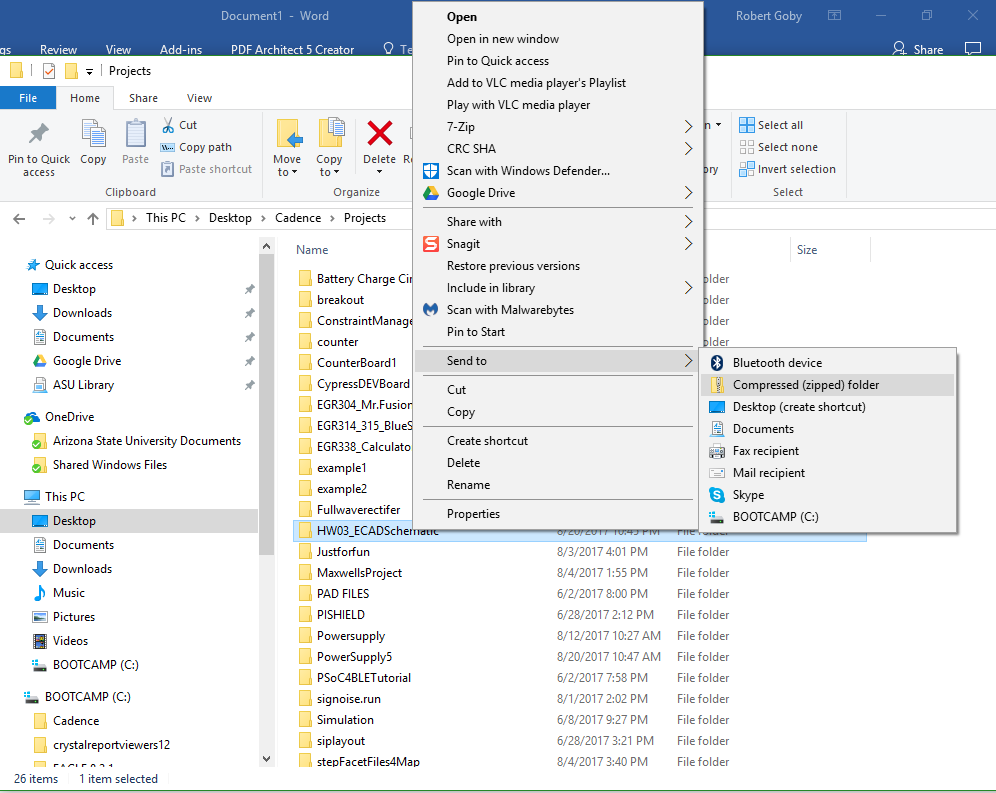Click the Back navigation arrow
Image resolution: width=996 pixels, height=793 pixels.
(x=19, y=217)
